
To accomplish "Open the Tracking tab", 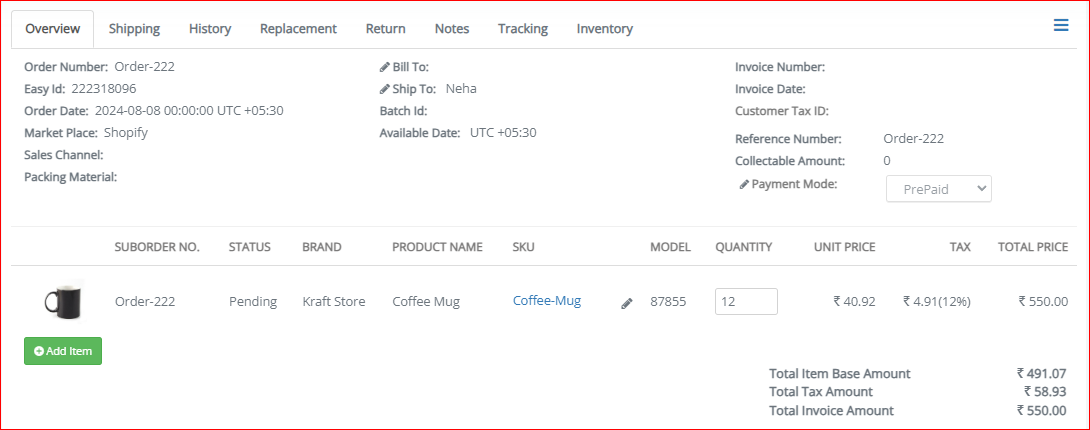I will (523, 29).
